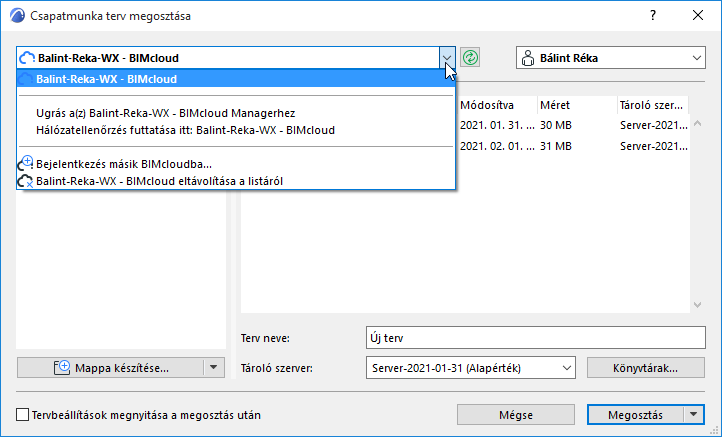722x437 pixels.
Task: Choose BIMcloud eltávolítása a listáról
Action: 159,181
